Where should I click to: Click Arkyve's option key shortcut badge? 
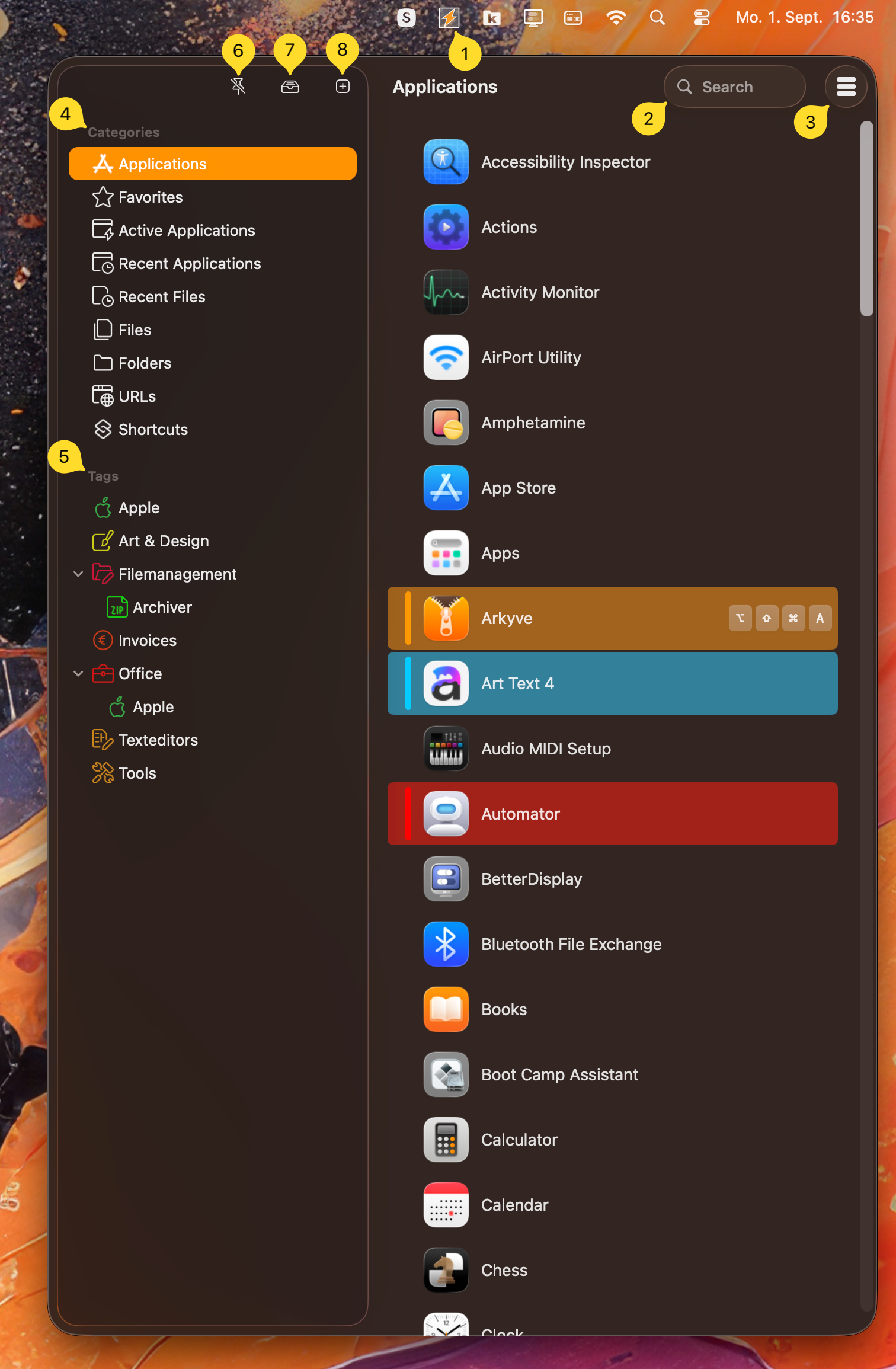tap(740, 618)
